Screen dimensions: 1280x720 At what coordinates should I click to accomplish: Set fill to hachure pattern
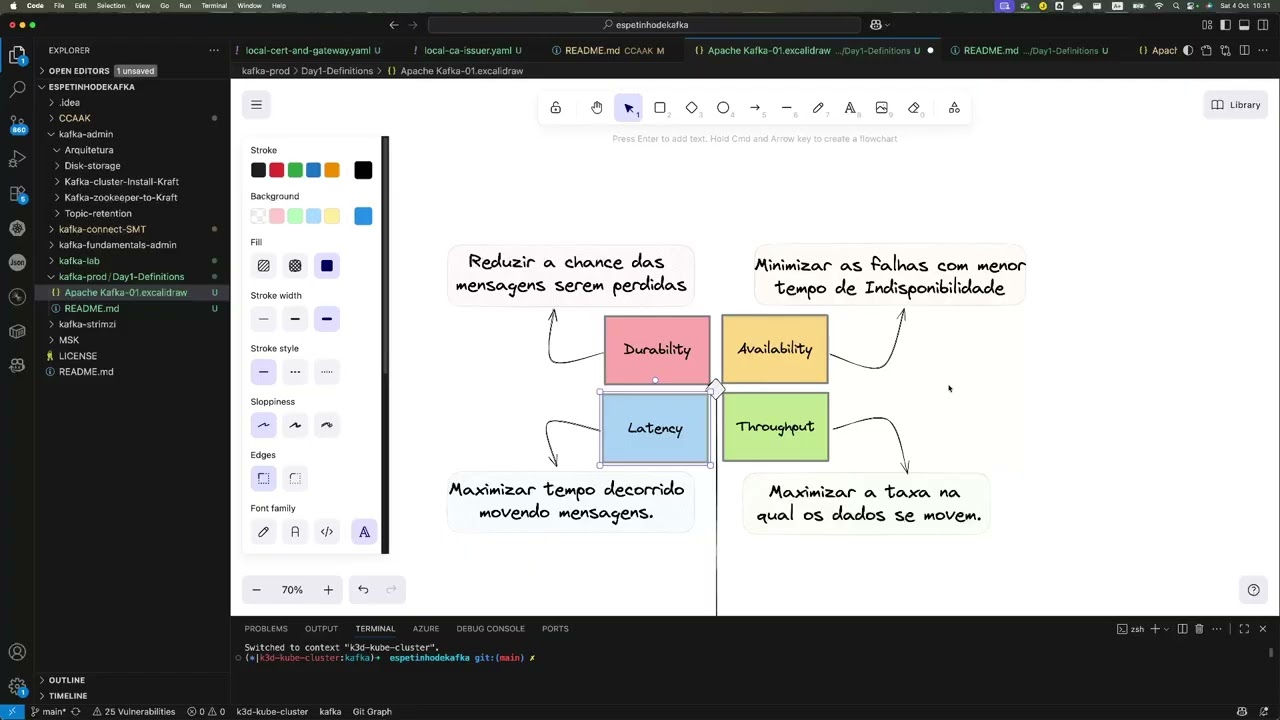pos(263,266)
